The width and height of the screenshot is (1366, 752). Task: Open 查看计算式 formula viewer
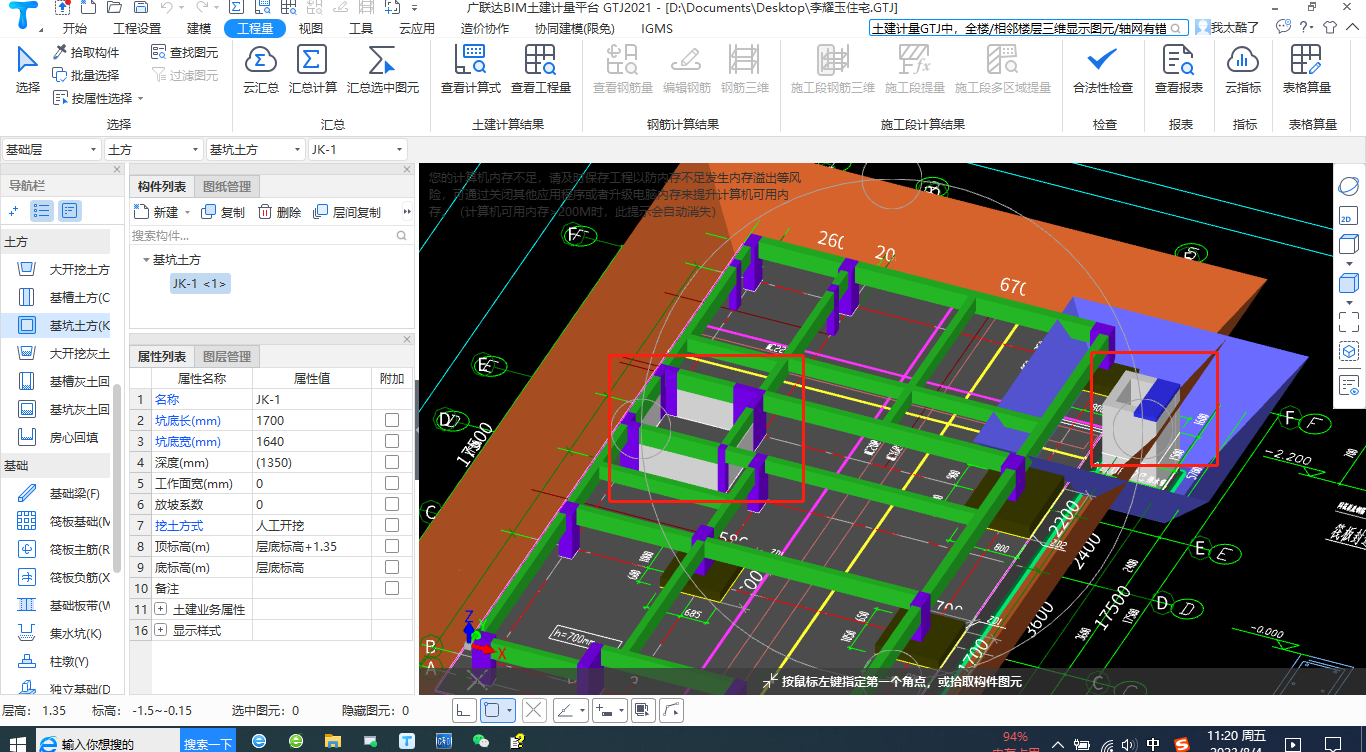tap(471, 70)
